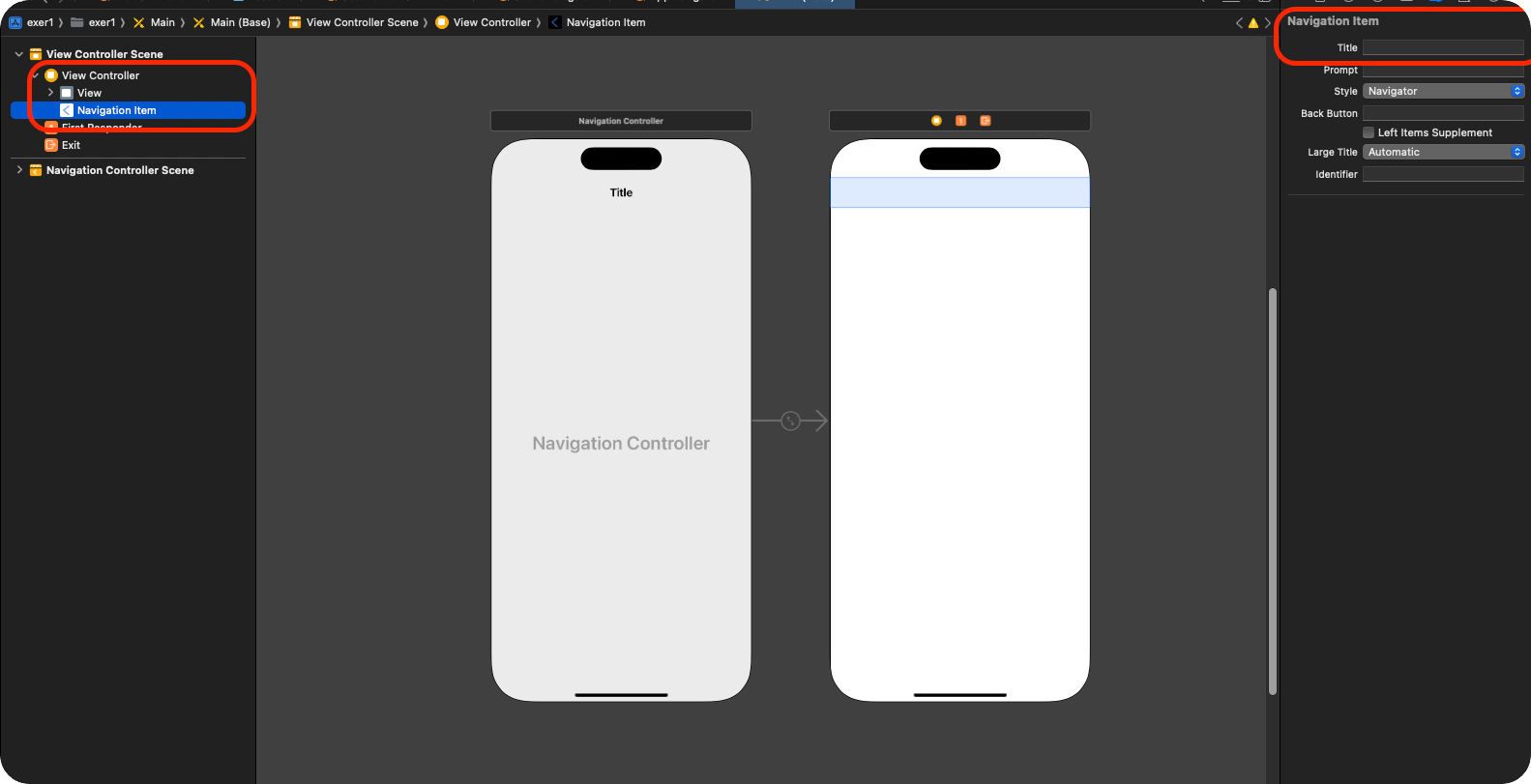Open the Large Title dropdown set to Automatic
This screenshot has width=1531, height=784.
click(1443, 152)
